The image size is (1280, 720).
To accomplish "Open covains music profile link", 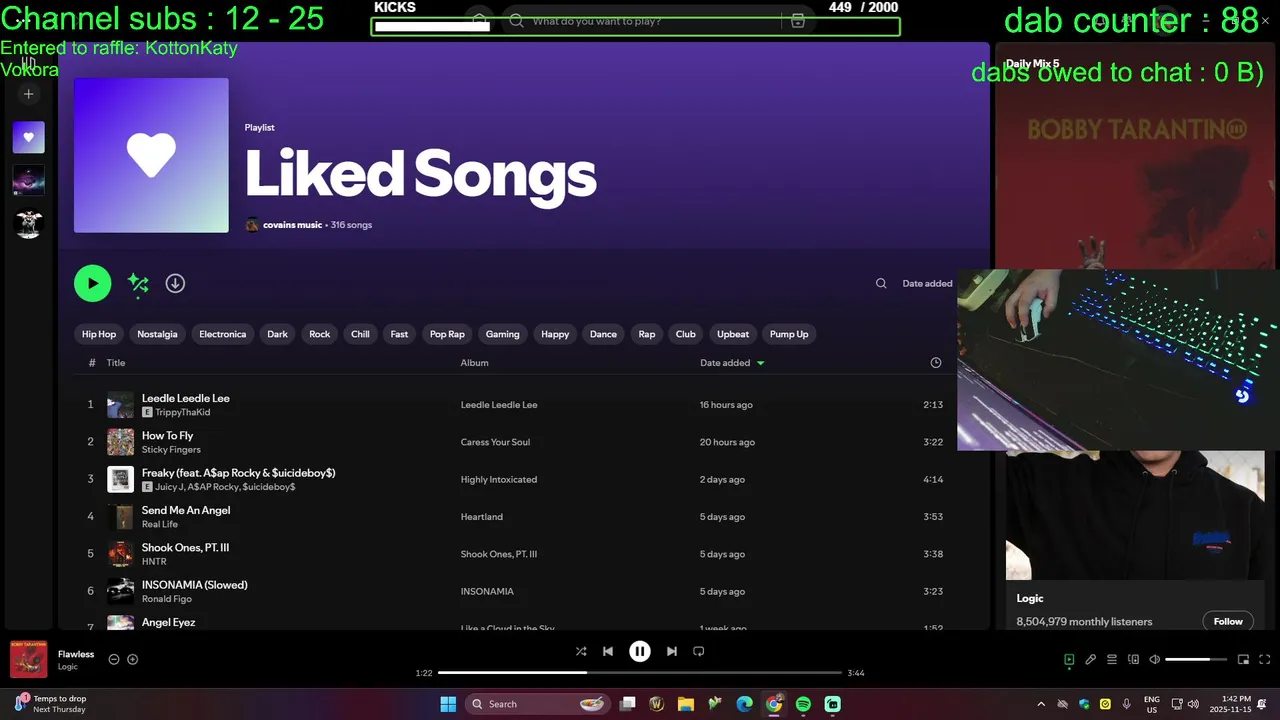I will (292, 225).
